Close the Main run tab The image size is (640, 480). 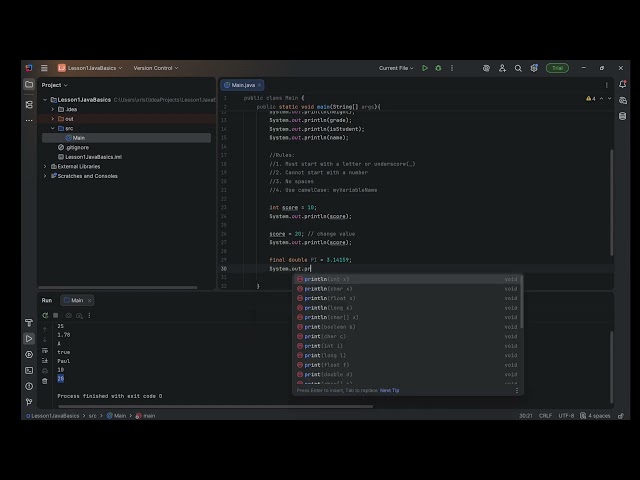click(89, 300)
